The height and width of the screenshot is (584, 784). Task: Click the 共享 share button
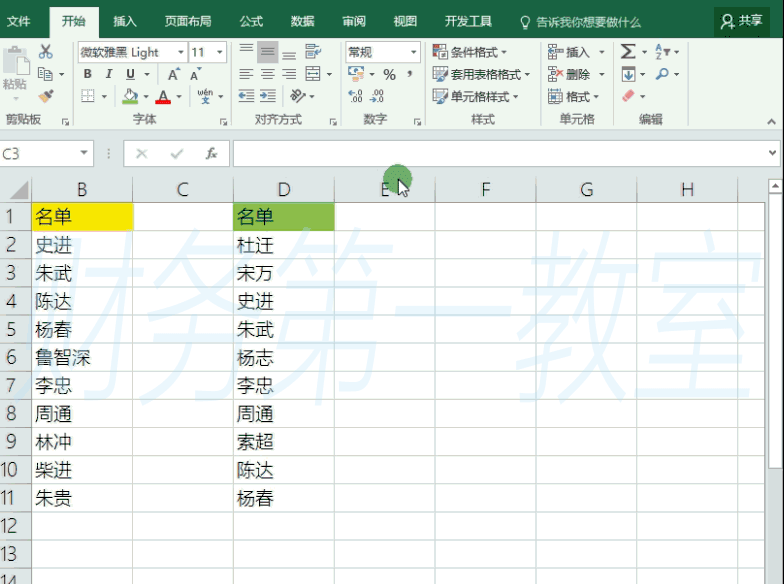point(742,21)
